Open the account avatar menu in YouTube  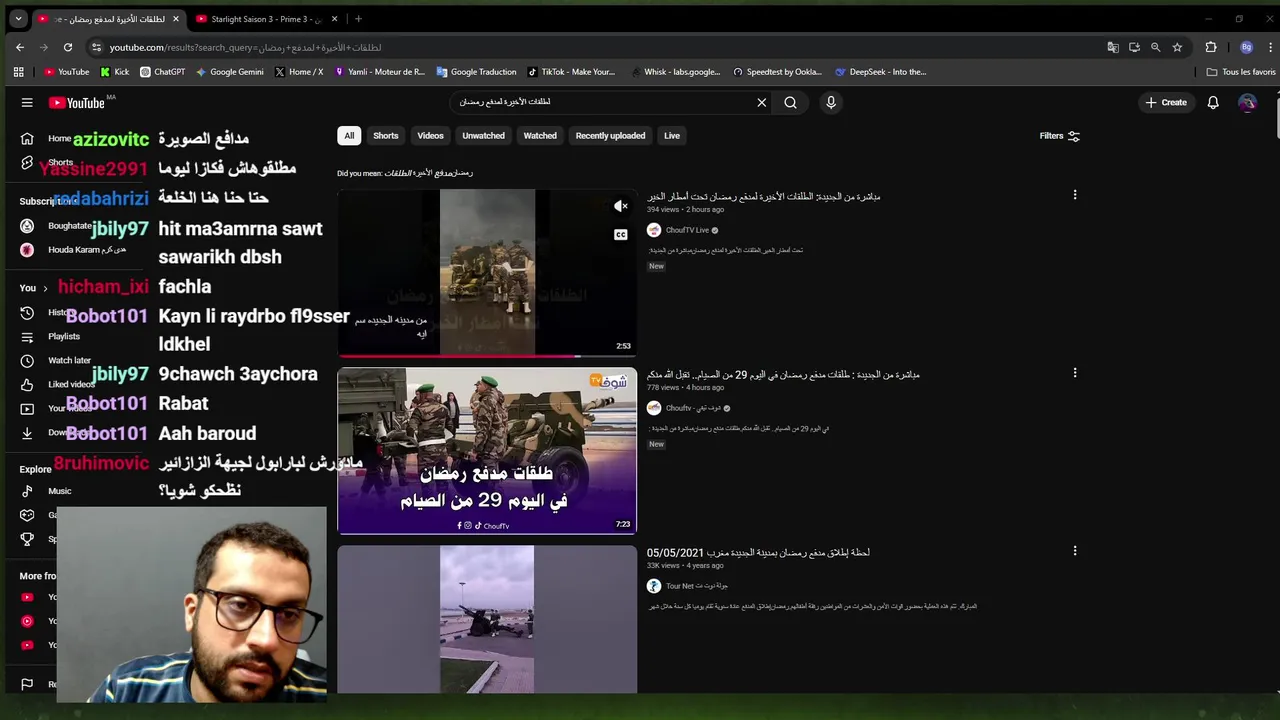tap(1247, 102)
